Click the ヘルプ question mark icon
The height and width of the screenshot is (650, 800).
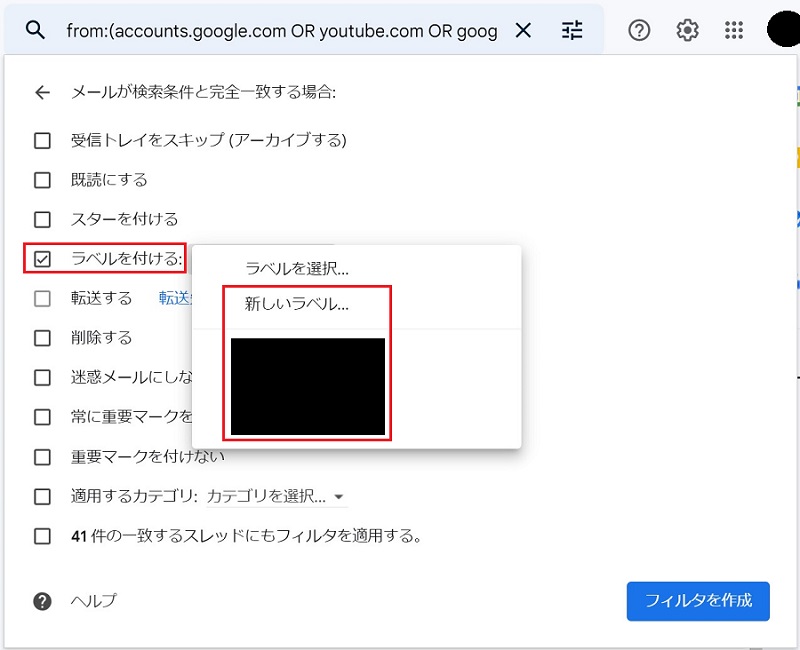[42, 601]
